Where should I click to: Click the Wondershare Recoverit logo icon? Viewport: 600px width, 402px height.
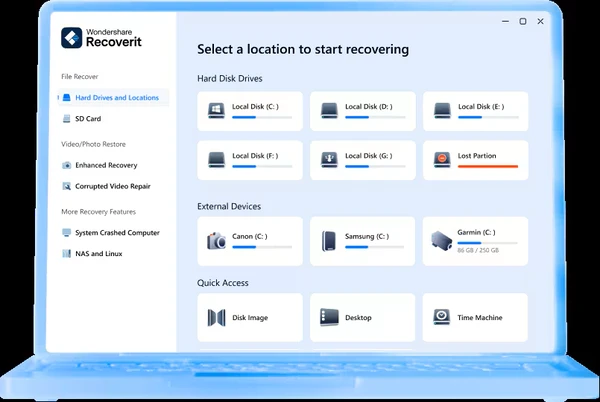(x=72, y=37)
